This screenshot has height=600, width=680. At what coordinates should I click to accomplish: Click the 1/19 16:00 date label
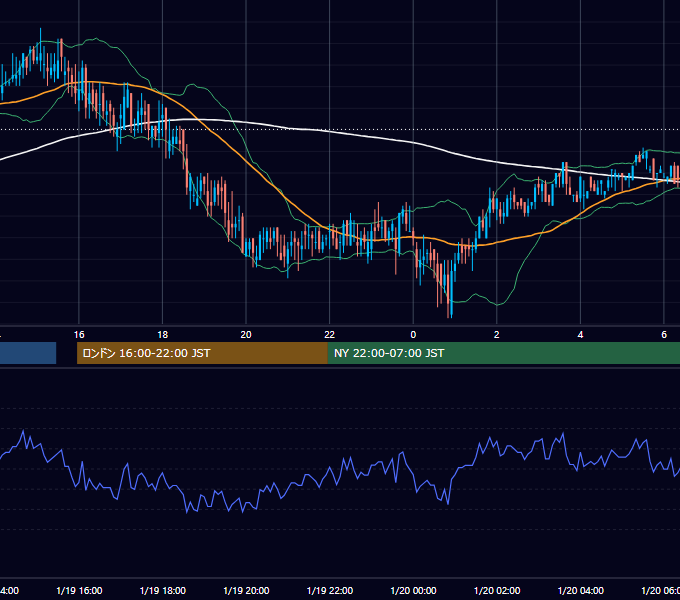tap(79, 590)
